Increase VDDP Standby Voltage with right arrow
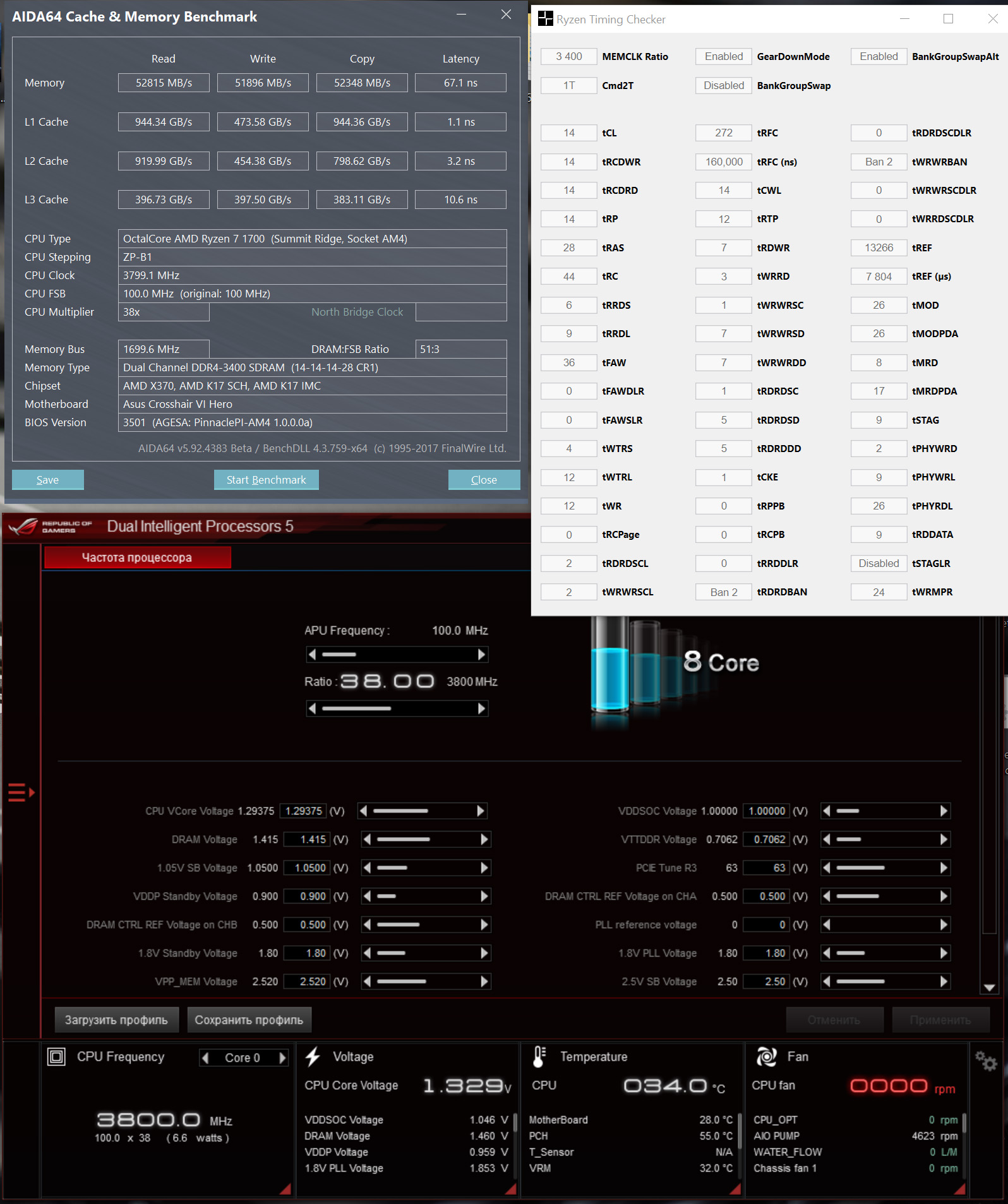The width and height of the screenshot is (1008, 1204). pyautogui.click(x=484, y=896)
